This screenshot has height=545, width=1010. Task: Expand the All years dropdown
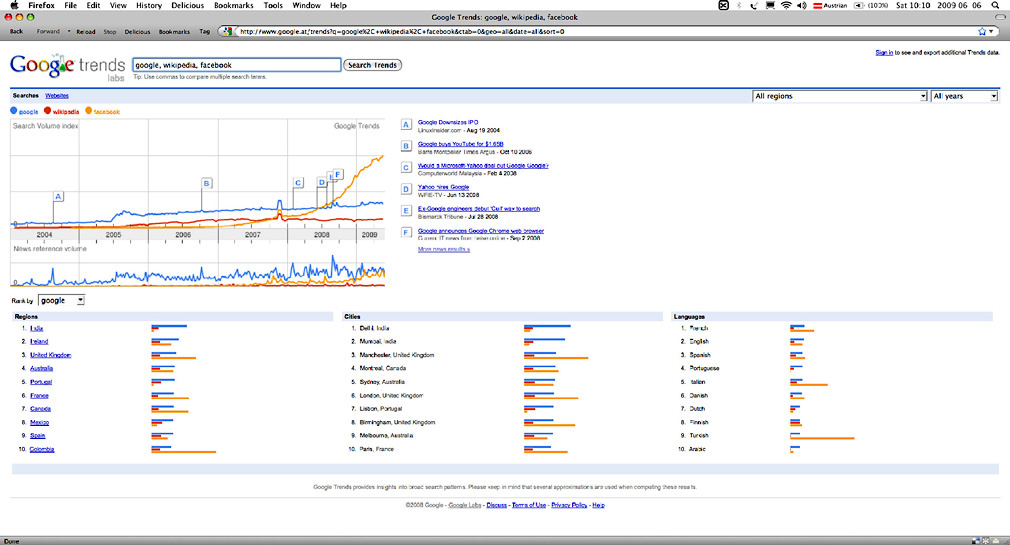pos(964,96)
